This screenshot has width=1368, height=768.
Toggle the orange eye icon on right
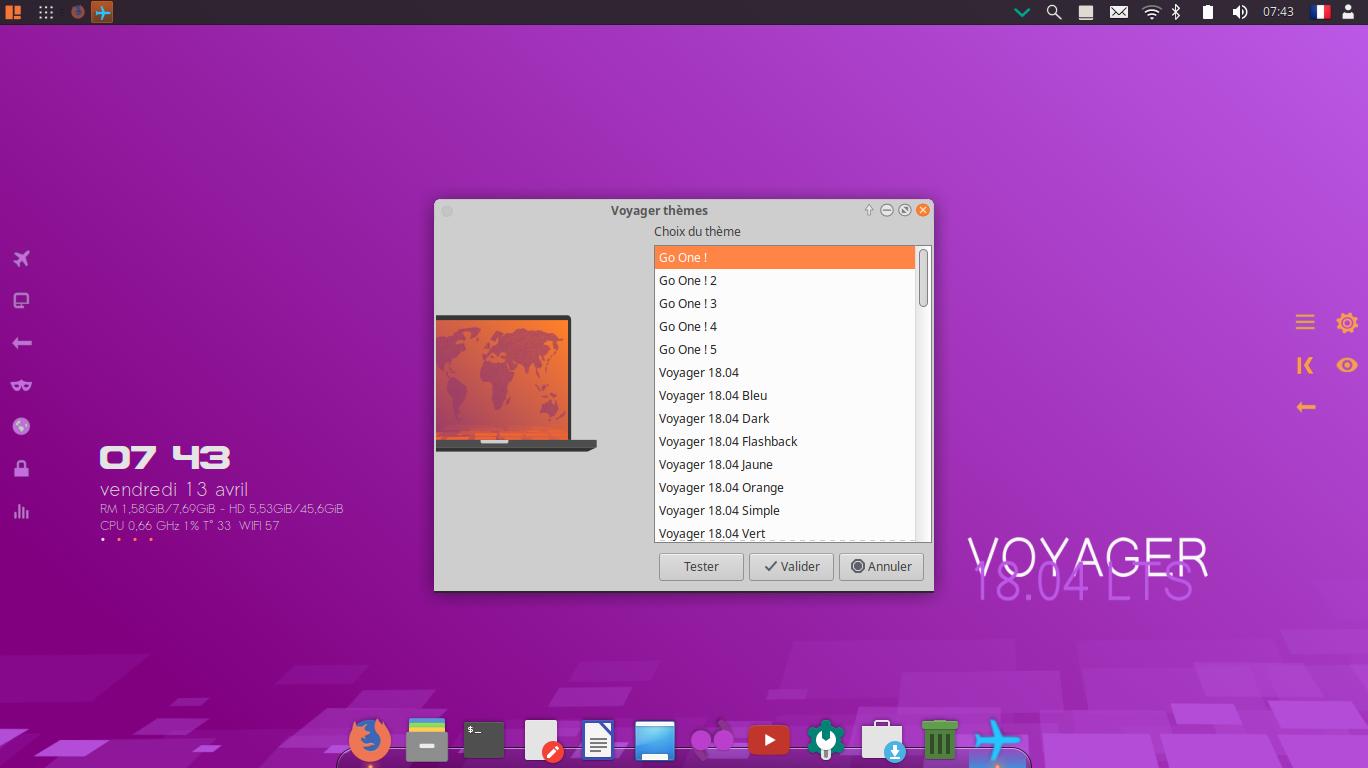(1347, 365)
